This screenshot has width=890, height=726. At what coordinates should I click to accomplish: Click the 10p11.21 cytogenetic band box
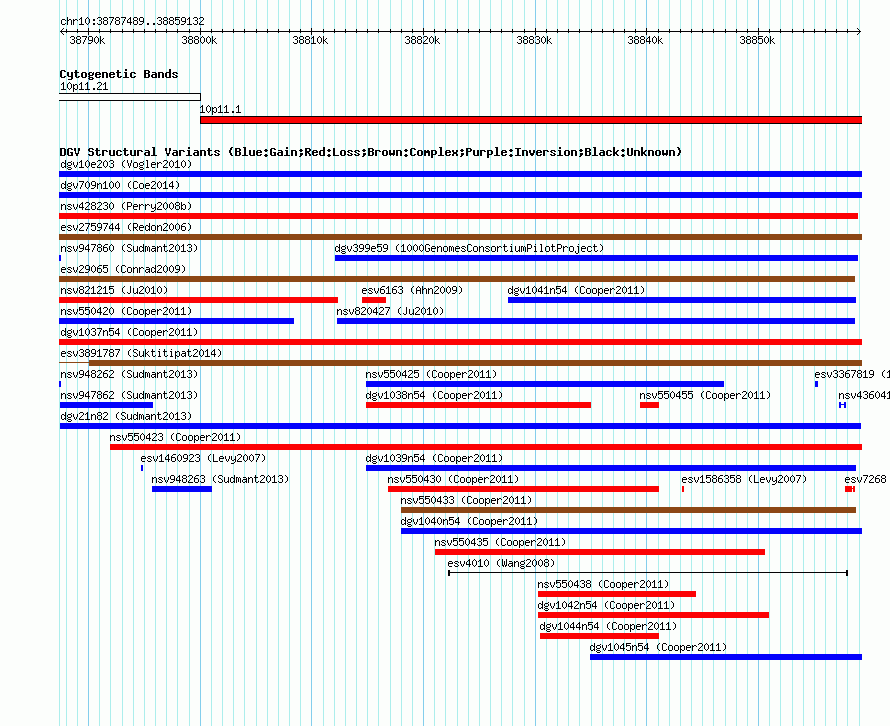click(x=130, y=97)
